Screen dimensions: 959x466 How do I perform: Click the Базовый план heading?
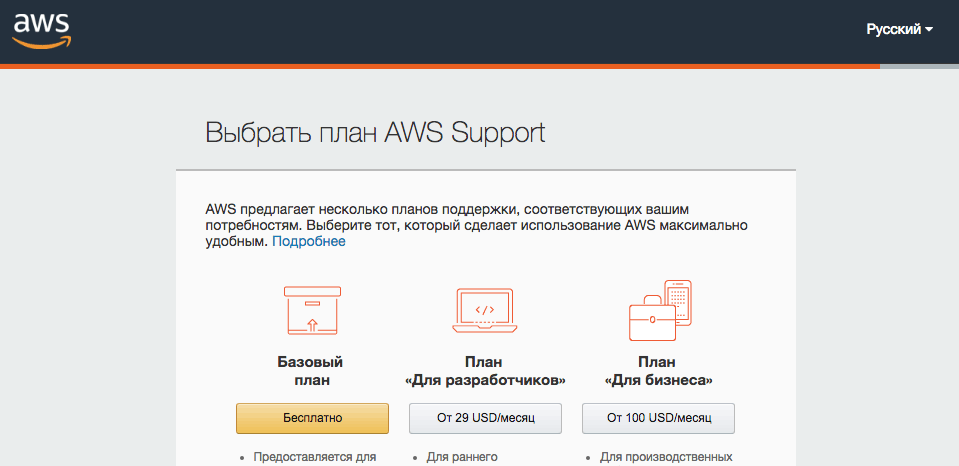(310, 371)
